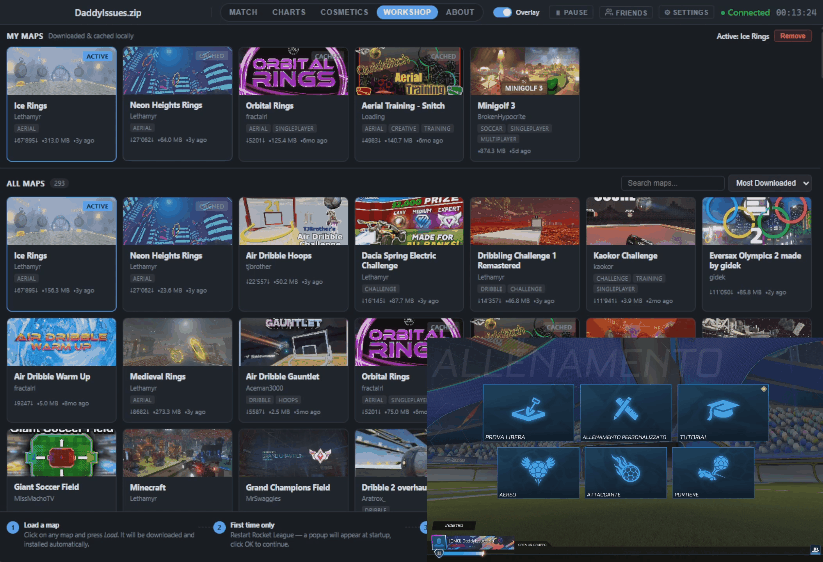Viewport: 823px width, 562px height.
Task: Open the Giant Soccer Field map
Action: click(x=61, y=470)
